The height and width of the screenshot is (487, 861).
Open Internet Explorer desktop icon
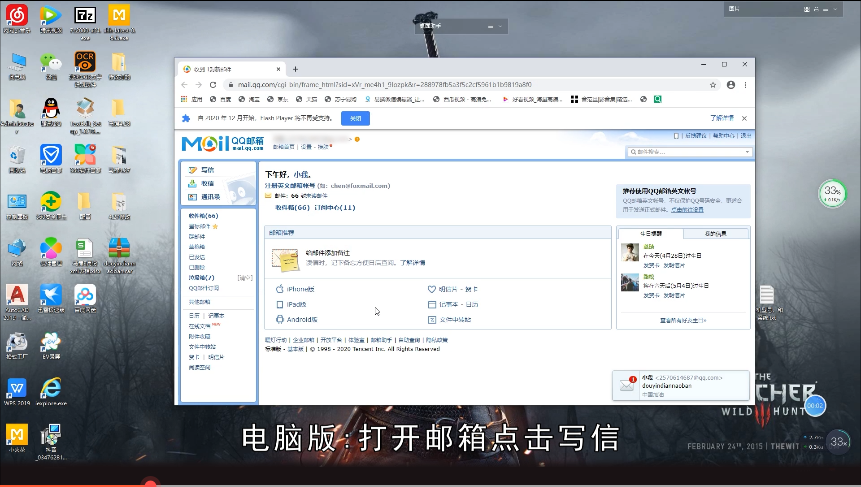point(51,389)
